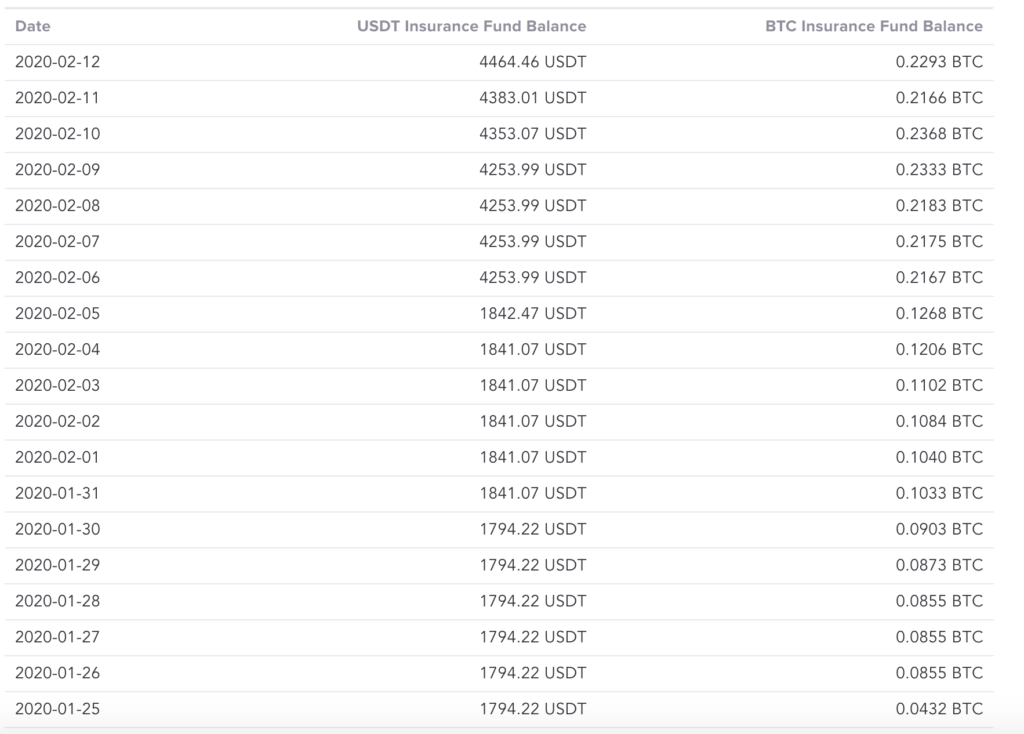Select the 2020-01-30 date cell

tap(57, 529)
